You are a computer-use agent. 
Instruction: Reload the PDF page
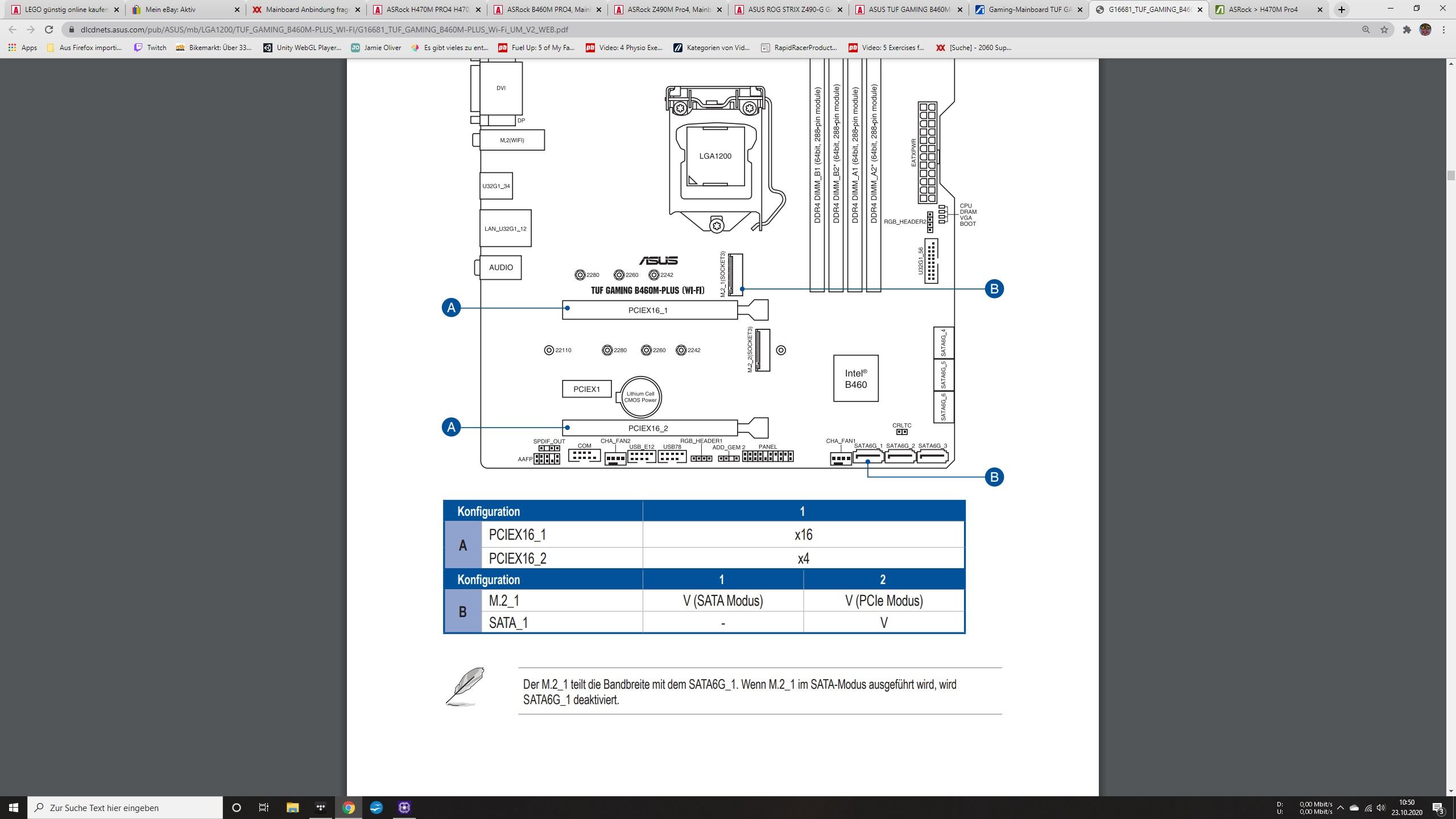[49, 30]
